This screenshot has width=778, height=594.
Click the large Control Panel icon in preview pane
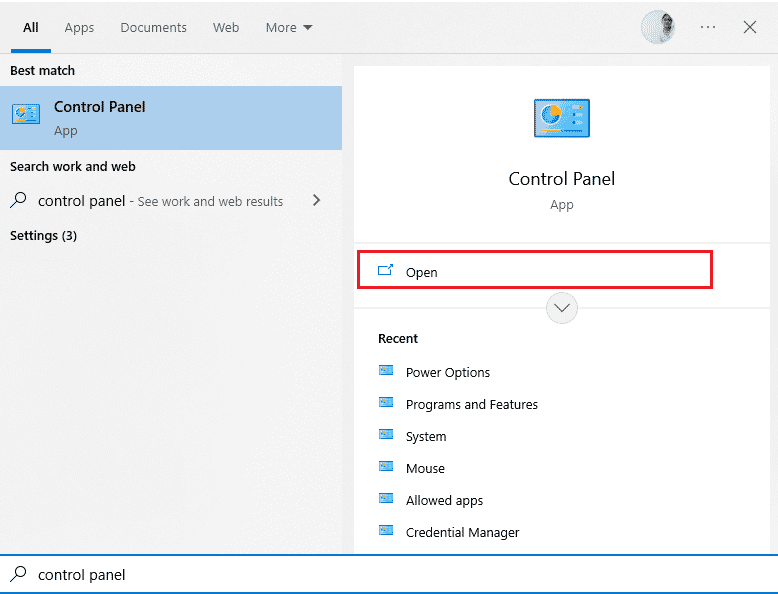click(x=562, y=118)
